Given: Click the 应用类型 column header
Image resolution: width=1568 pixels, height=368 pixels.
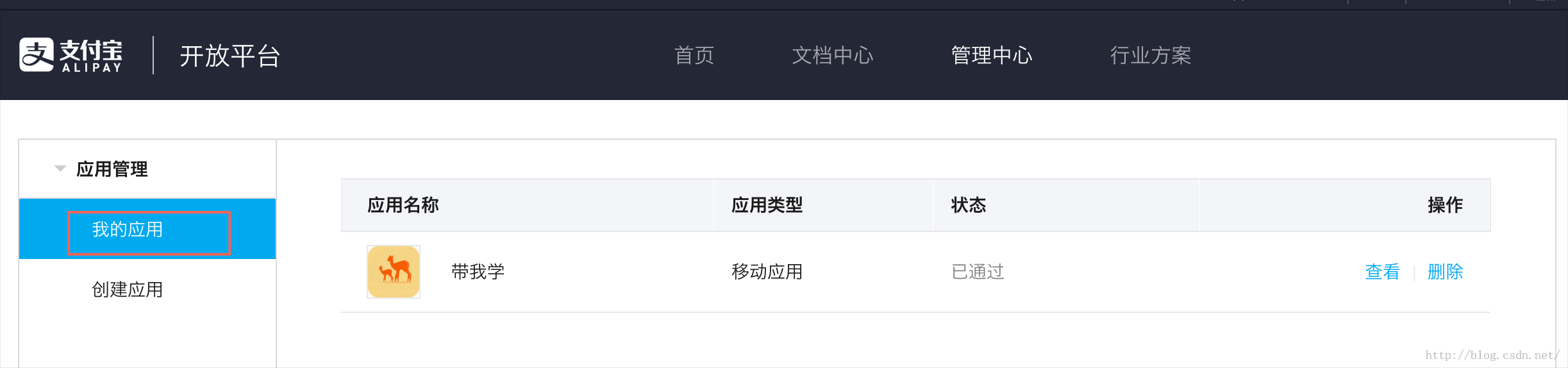Looking at the screenshot, I should 767,205.
